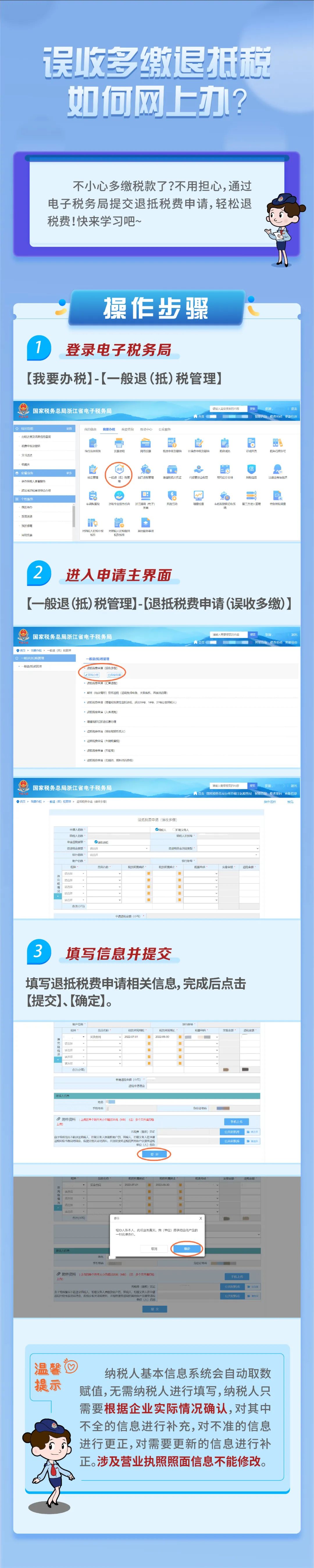Open 退抵税费申请（车辆购置税）entry
This screenshot has width=314, height=1568.
pyautogui.click(x=104, y=741)
